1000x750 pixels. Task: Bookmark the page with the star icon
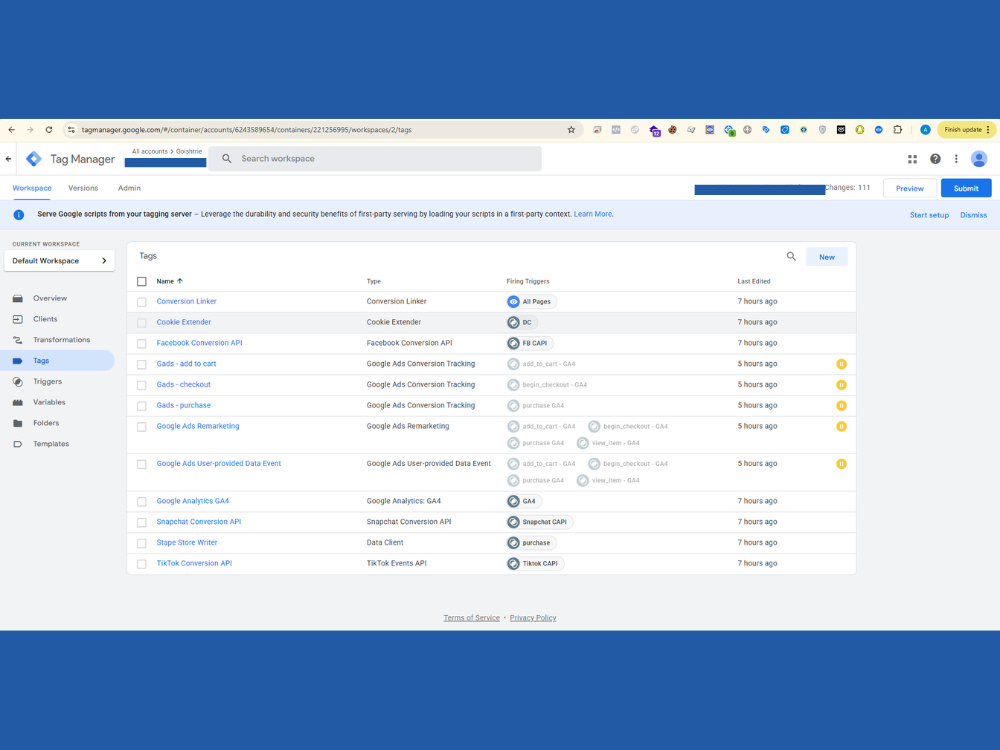[571, 129]
